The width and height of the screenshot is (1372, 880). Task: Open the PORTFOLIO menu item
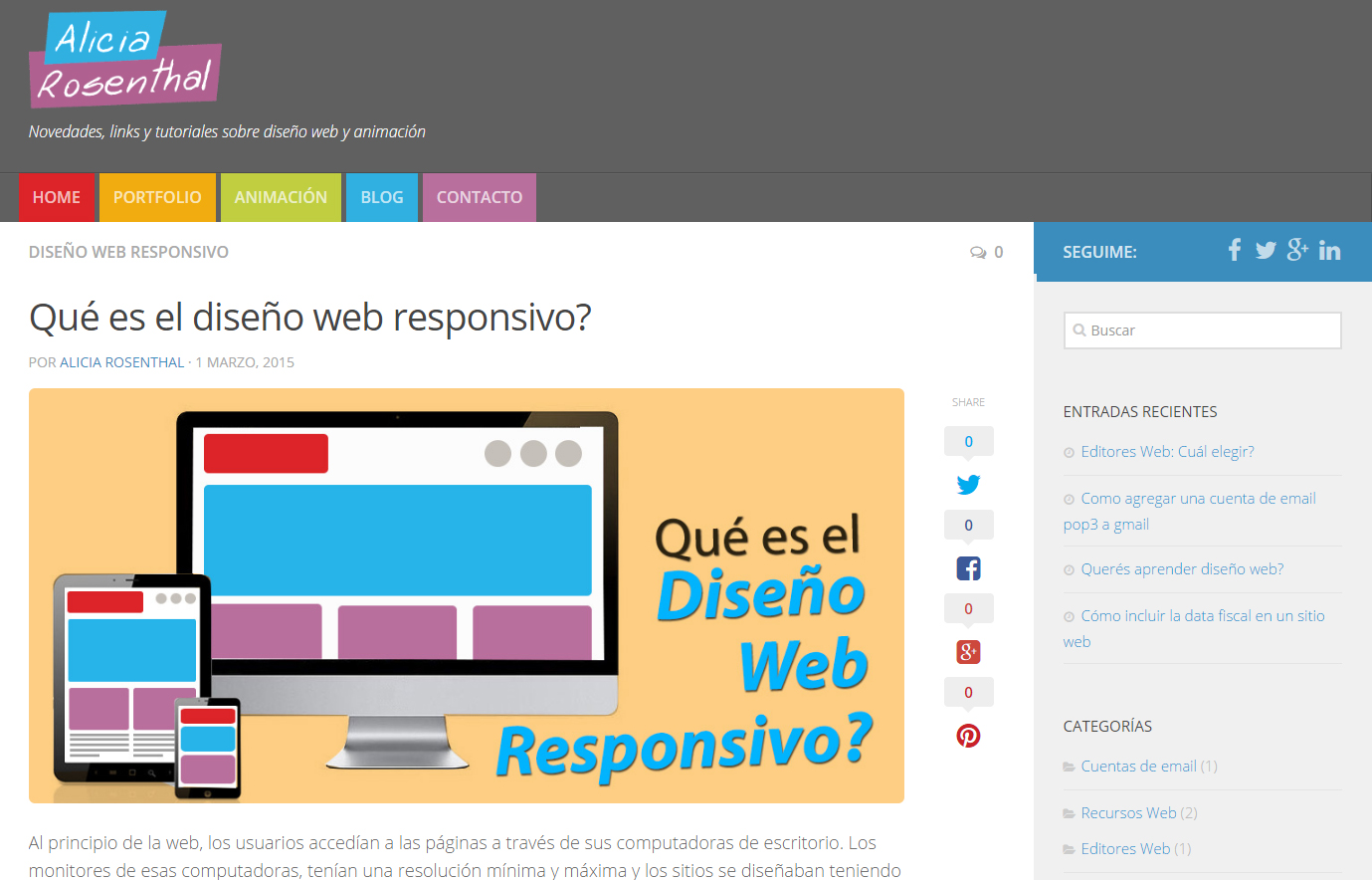(157, 197)
